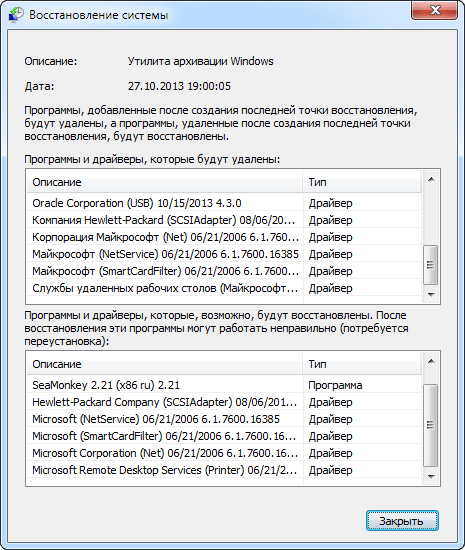Click Описание column header in the restored-programs list
The width and height of the screenshot is (465, 550).
164,364
